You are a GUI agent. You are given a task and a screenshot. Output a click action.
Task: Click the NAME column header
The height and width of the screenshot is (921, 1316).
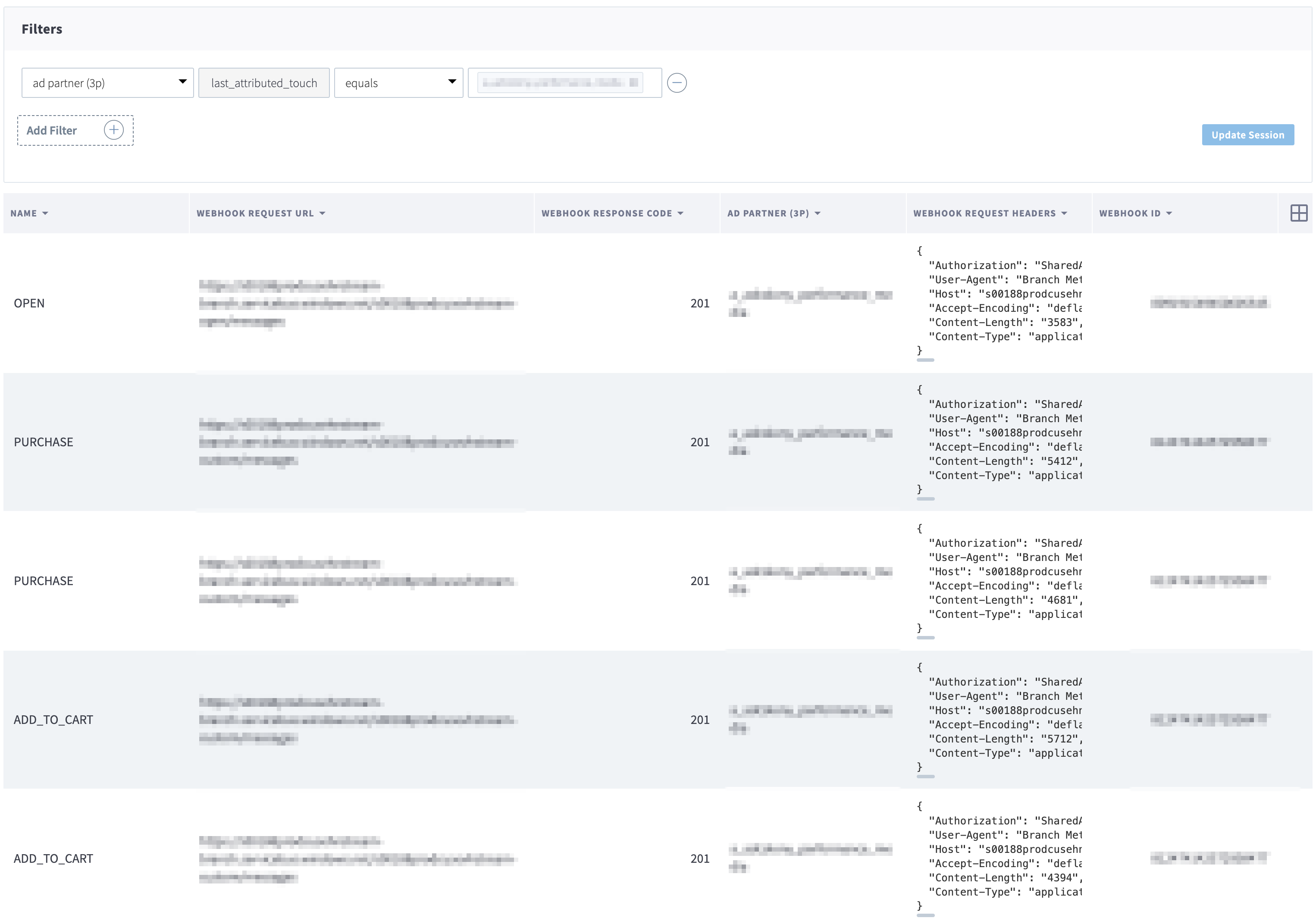pyautogui.click(x=23, y=214)
